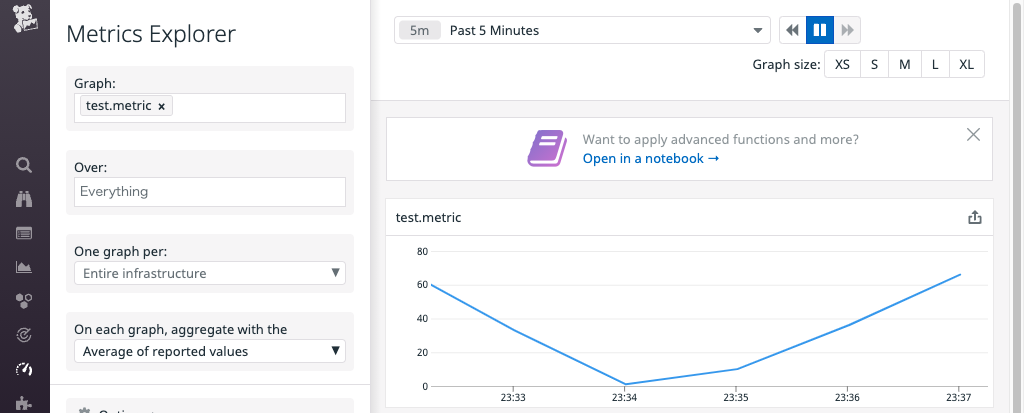Step the time frame forward
The height and width of the screenshot is (413, 1024).
847,30
